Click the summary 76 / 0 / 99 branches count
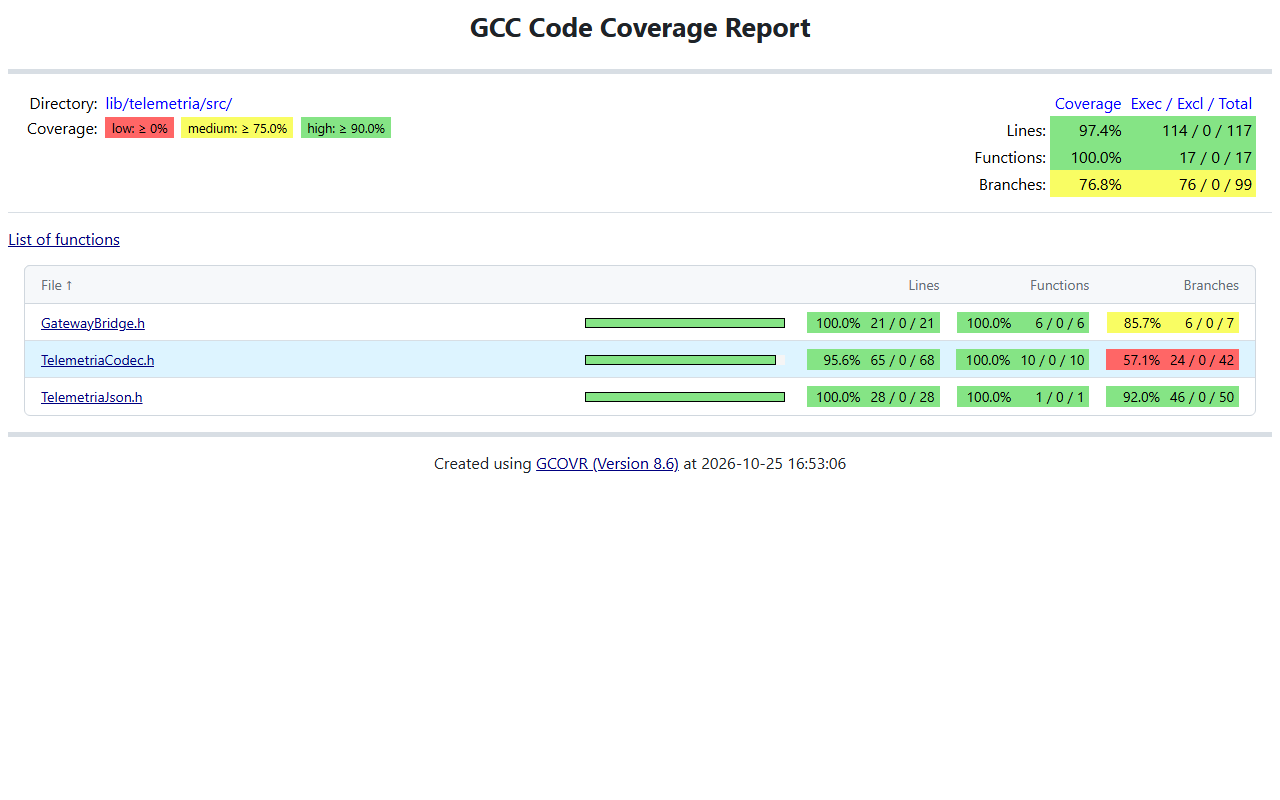Screen dimensions: 1280x800 click(x=1215, y=184)
